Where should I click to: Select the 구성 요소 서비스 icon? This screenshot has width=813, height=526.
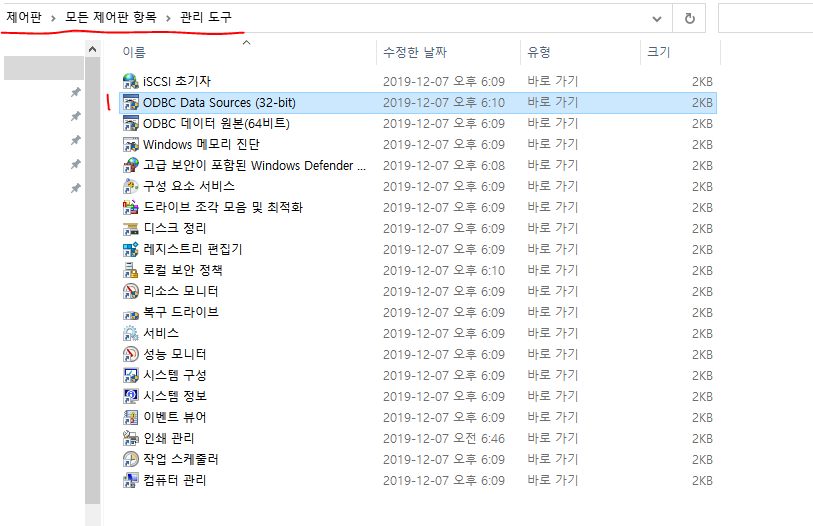click(131, 186)
